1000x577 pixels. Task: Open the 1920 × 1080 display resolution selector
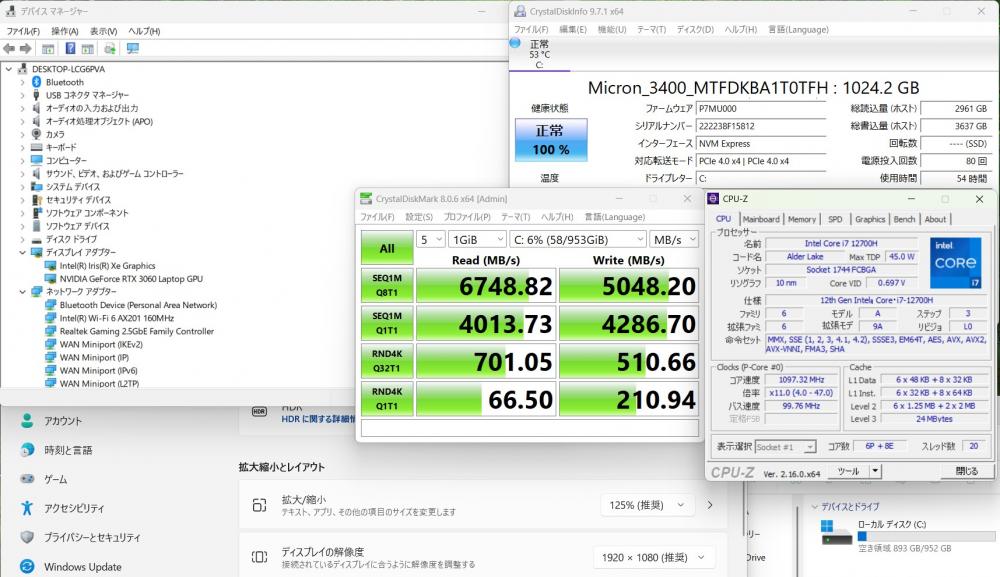(651, 557)
